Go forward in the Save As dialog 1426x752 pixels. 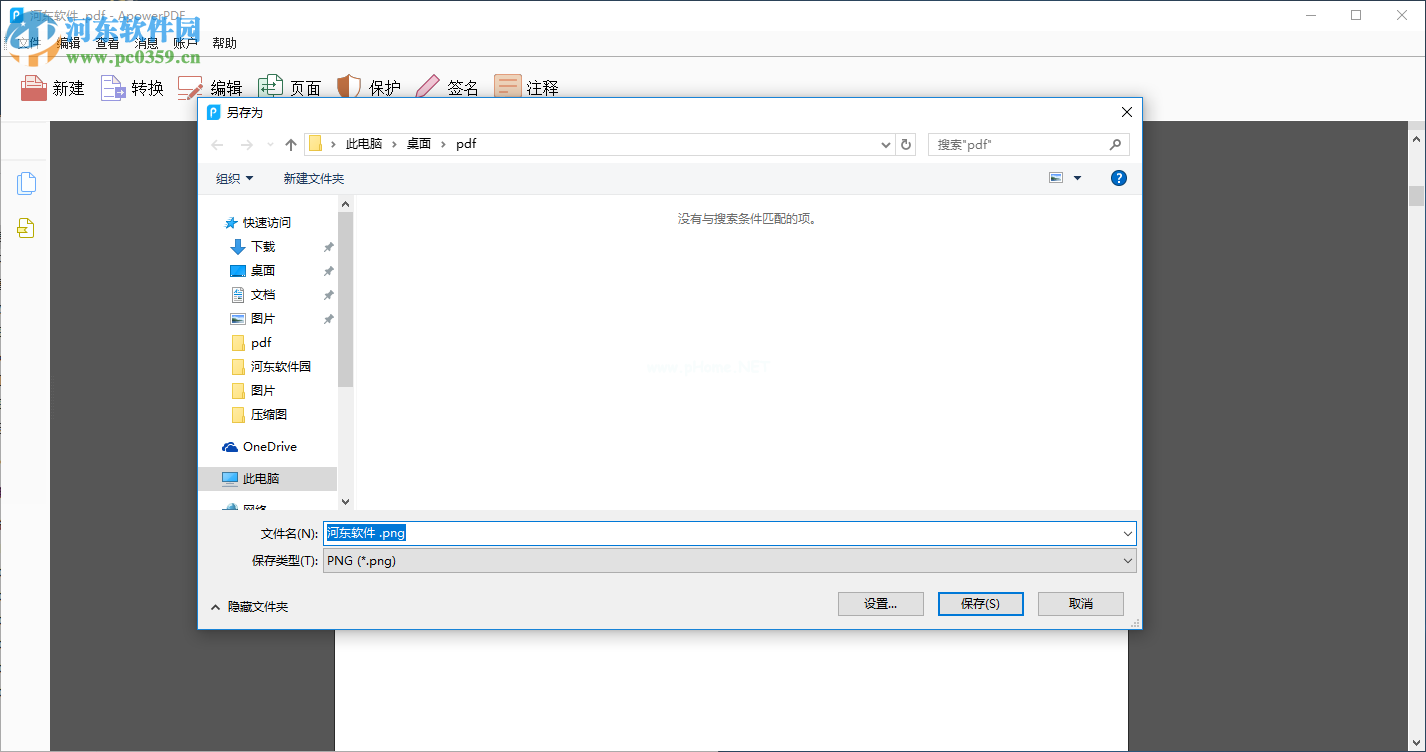(x=247, y=145)
